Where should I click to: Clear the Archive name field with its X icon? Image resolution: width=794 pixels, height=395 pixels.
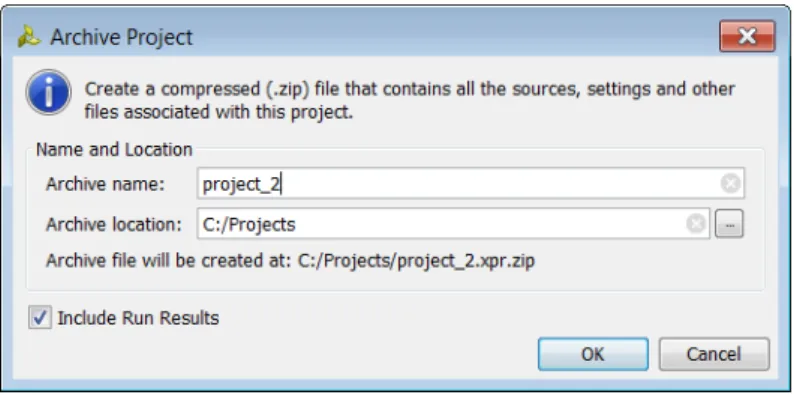730,183
